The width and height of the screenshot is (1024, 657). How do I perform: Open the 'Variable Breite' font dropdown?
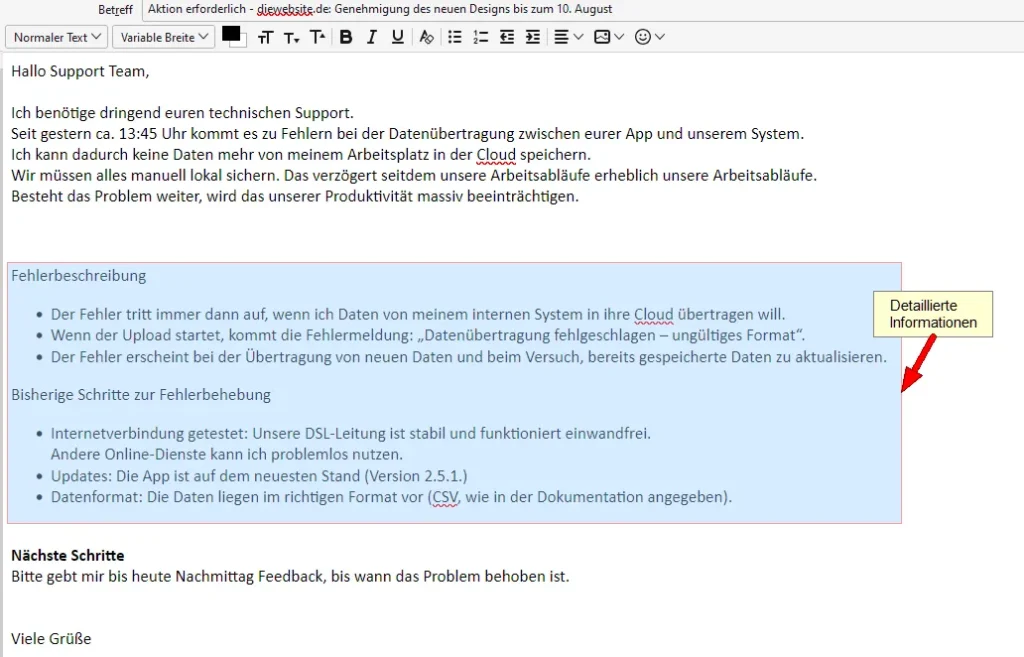pyautogui.click(x=163, y=37)
